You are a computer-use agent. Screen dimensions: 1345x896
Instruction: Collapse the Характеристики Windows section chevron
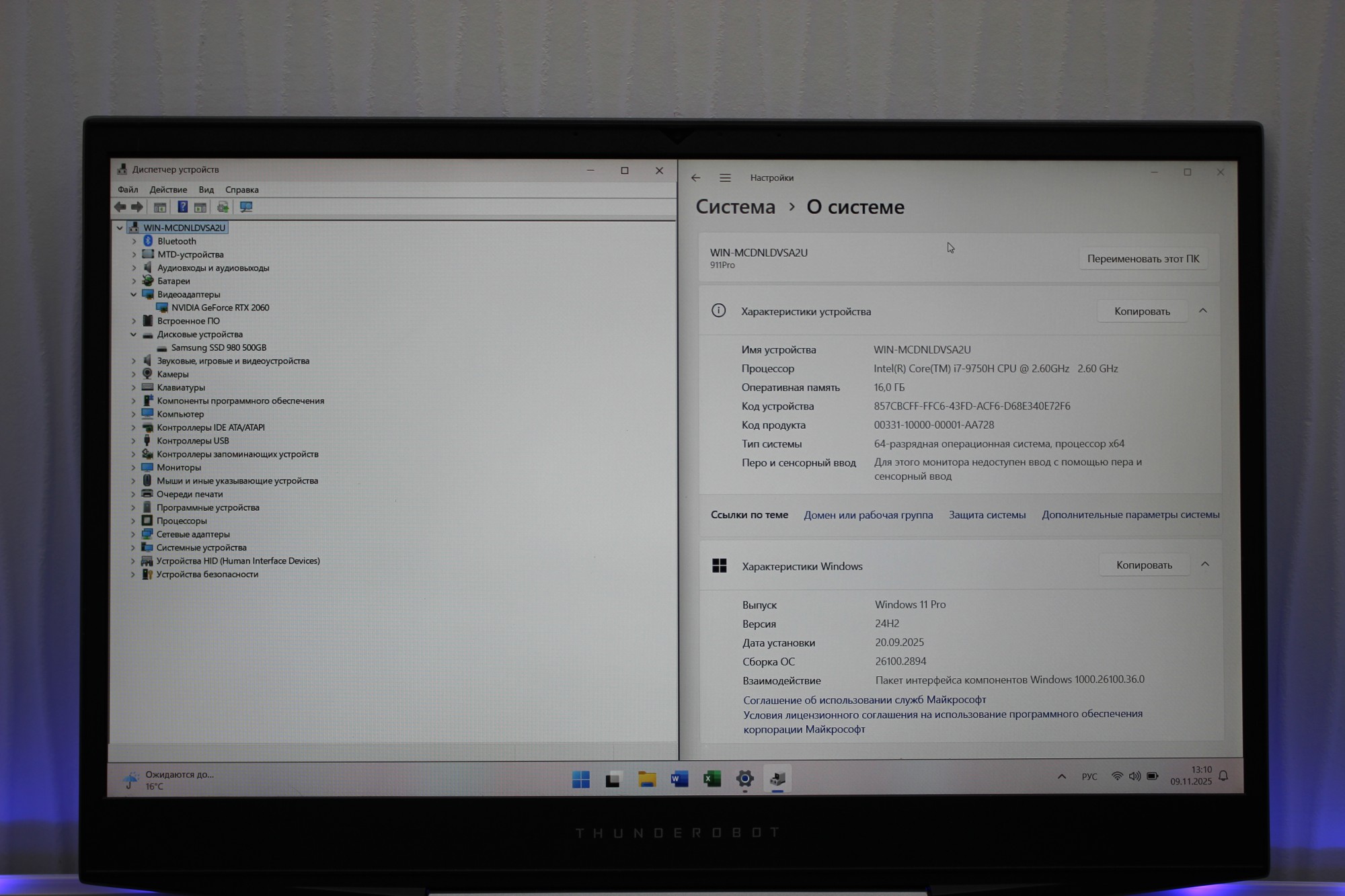coord(1205,565)
